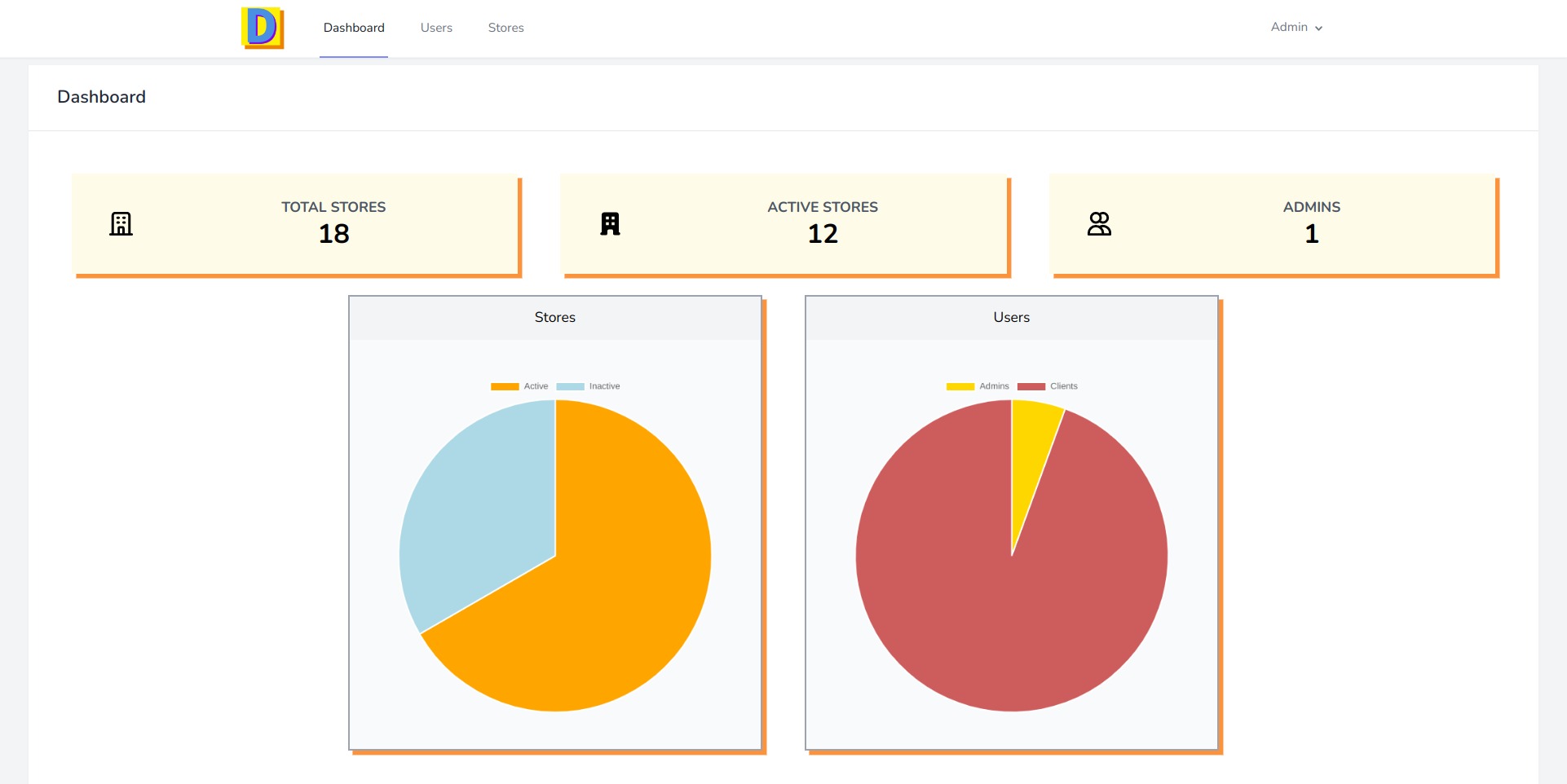
Task: Click the Dashboard page heading
Action: [x=102, y=97]
